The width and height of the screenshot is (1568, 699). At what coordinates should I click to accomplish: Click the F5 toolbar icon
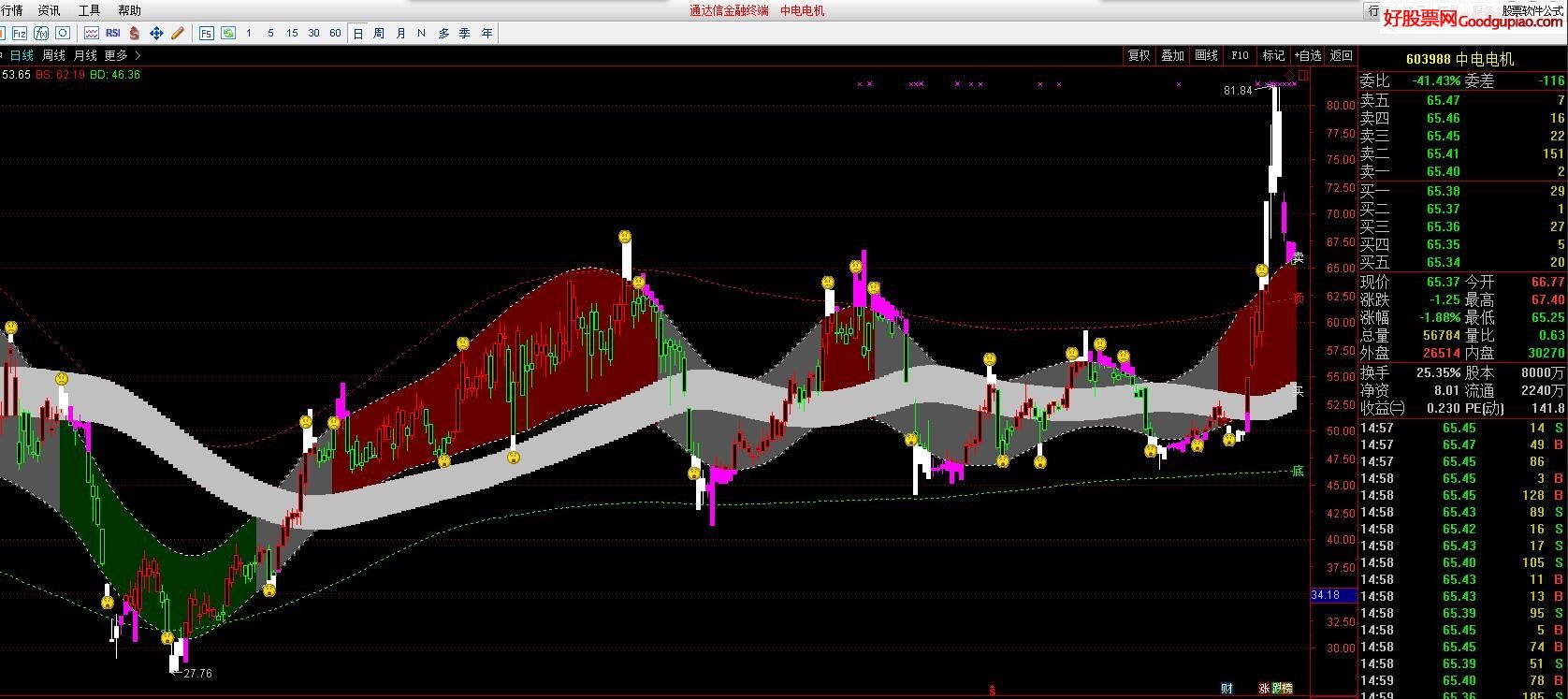[x=207, y=33]
